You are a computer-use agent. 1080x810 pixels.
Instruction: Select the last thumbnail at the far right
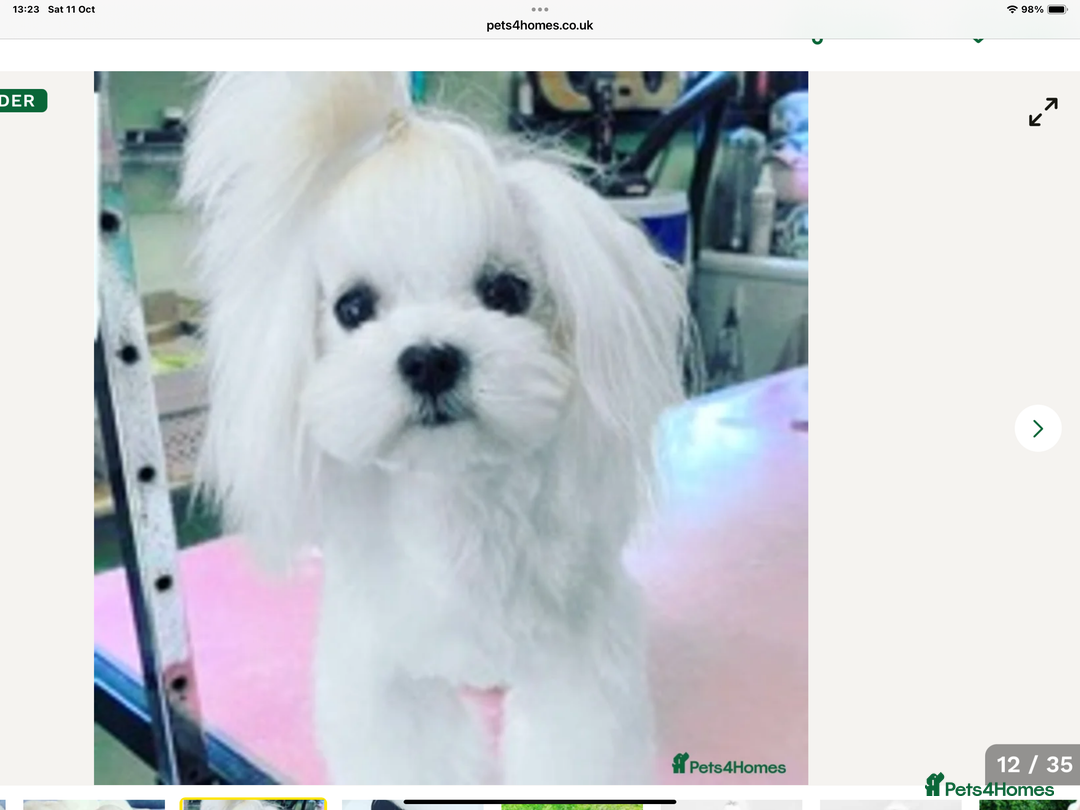point(1030,804)
